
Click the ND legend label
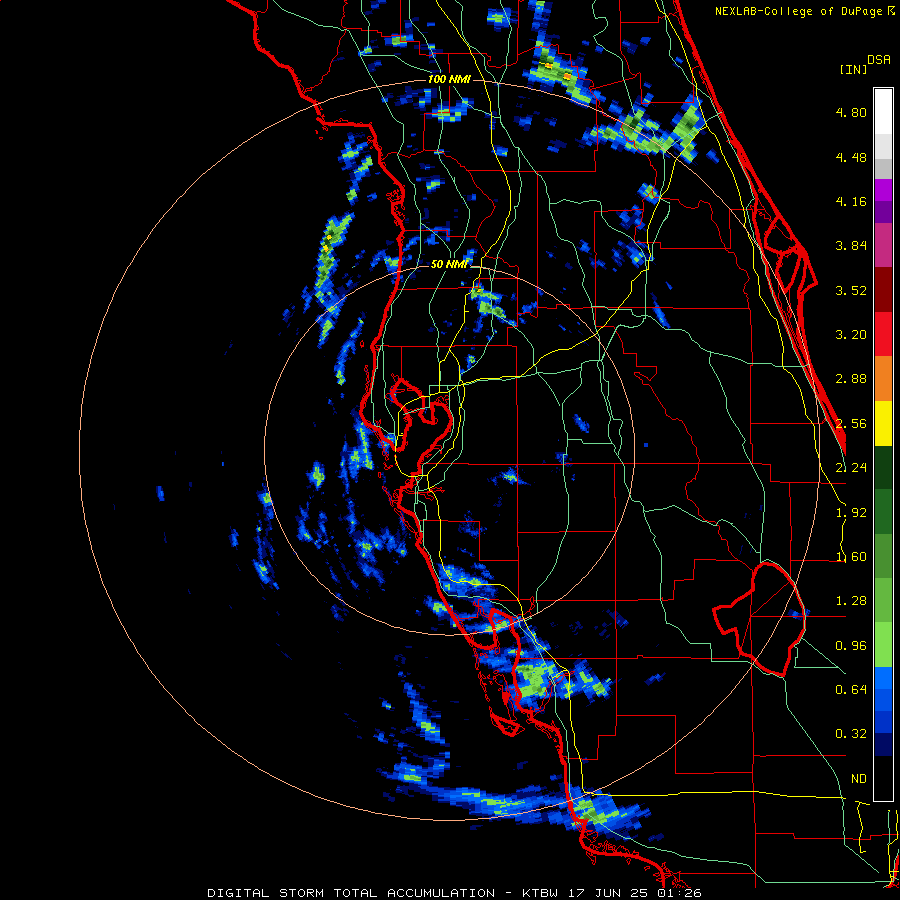(x=859, y=779)
